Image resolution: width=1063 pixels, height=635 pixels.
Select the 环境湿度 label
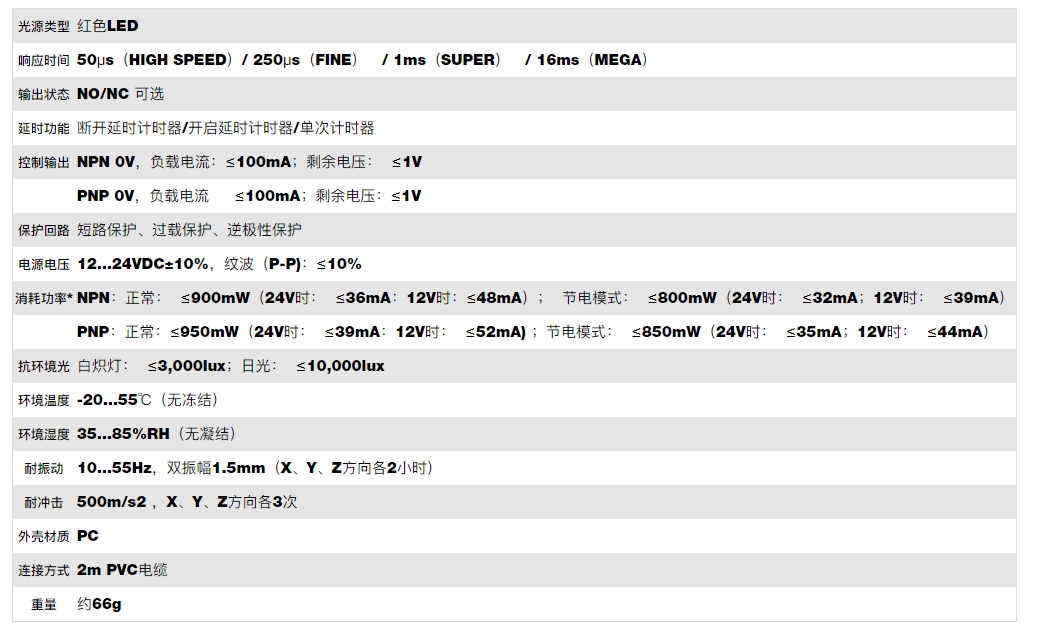tap(43, 434)
